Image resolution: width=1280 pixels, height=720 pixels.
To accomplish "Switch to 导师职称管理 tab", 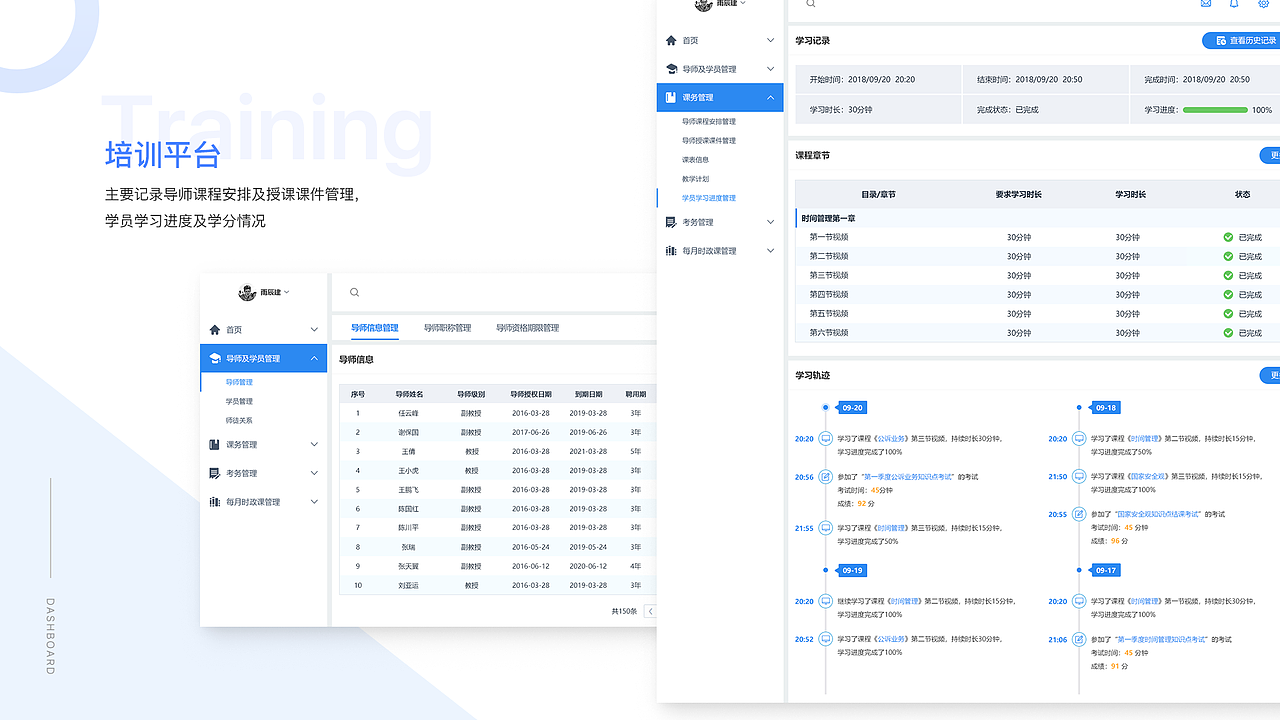I will tap(447, 328).
